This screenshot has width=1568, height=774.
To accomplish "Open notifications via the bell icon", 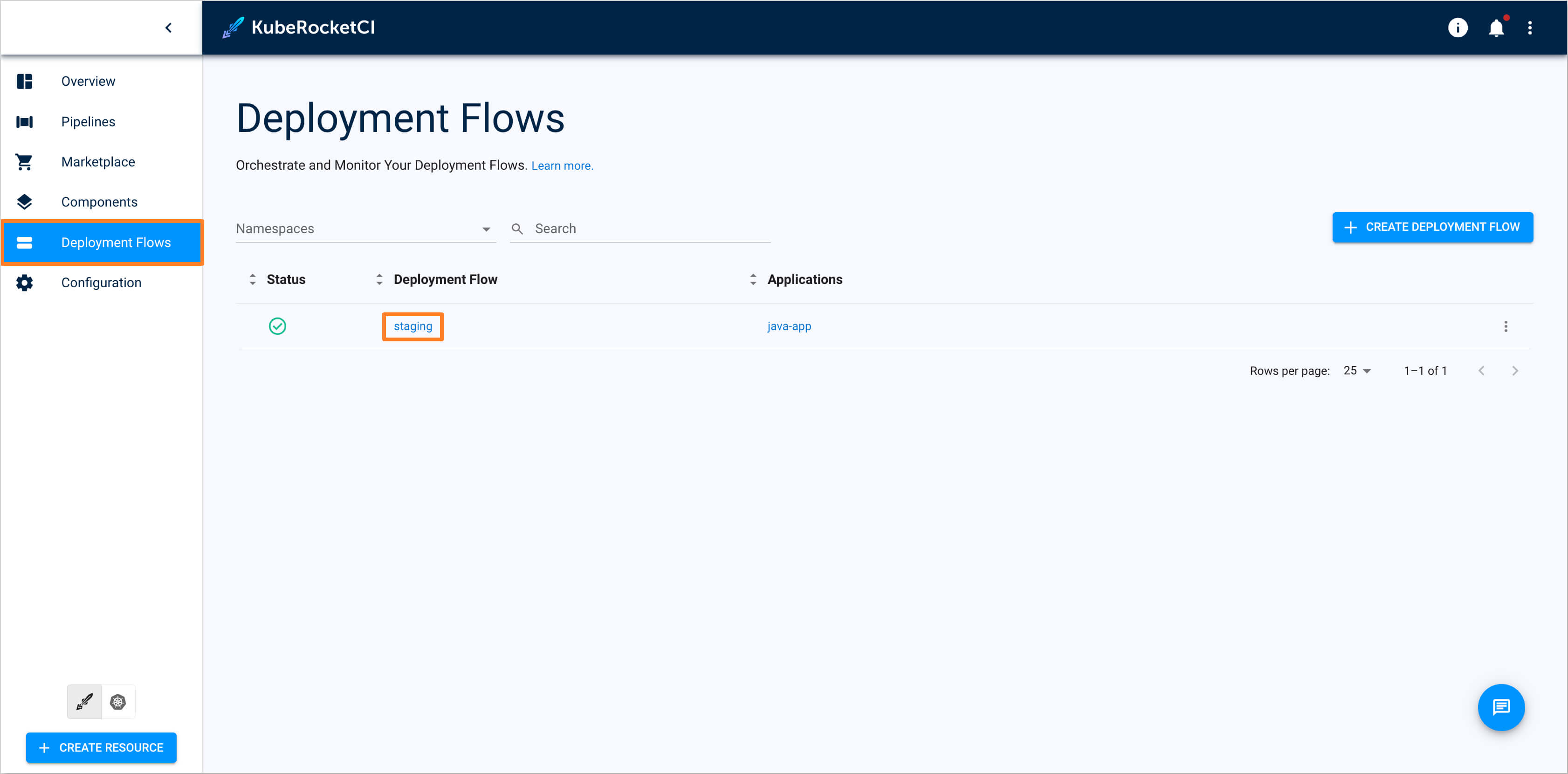I will (x=1496, y=28).
